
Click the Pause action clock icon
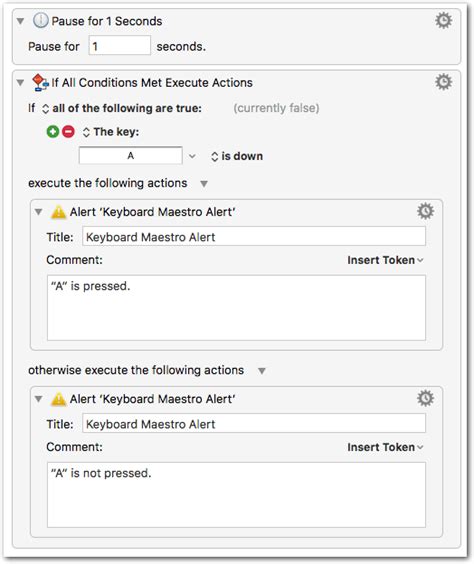pos(40,21)
